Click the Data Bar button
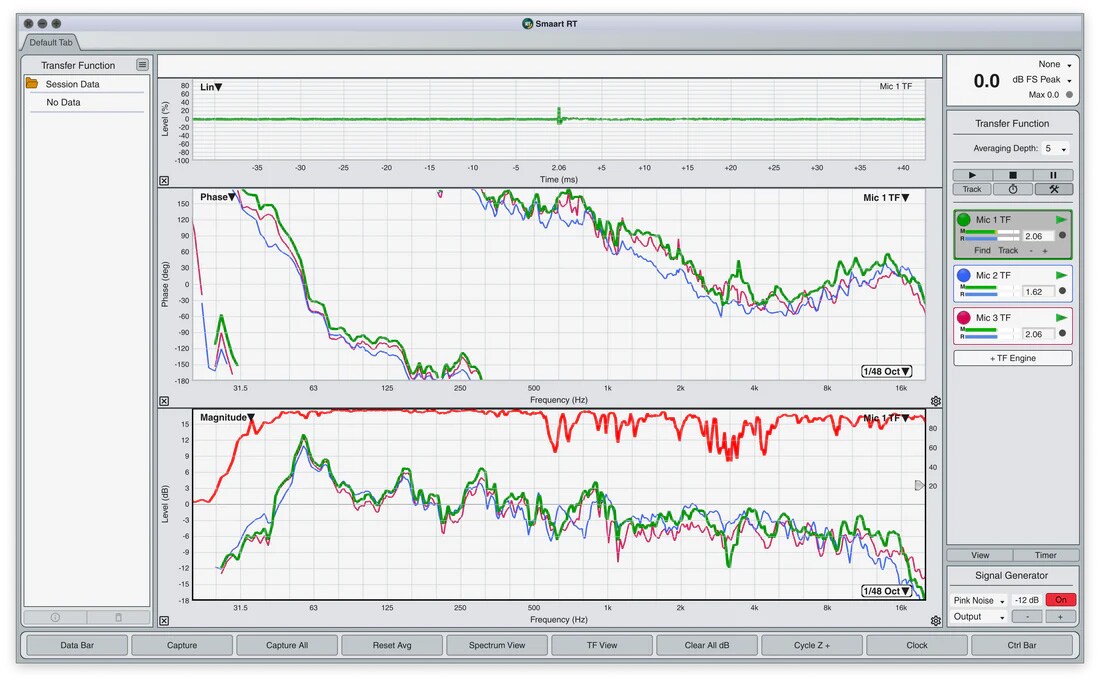The height and width of the screenshot is (682, 1100). (76, 645)
